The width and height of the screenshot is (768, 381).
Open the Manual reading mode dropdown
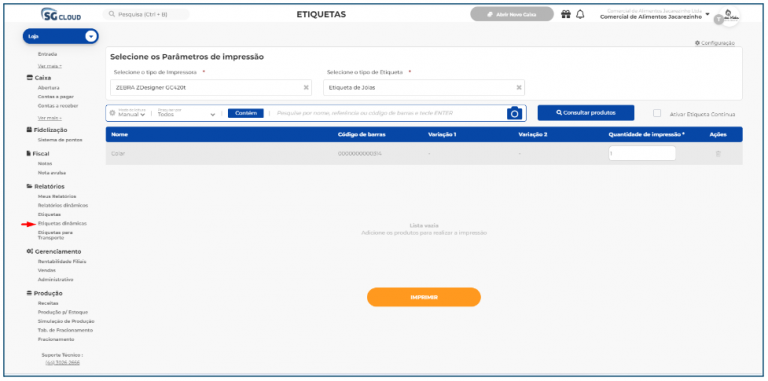tap(132, 114)
